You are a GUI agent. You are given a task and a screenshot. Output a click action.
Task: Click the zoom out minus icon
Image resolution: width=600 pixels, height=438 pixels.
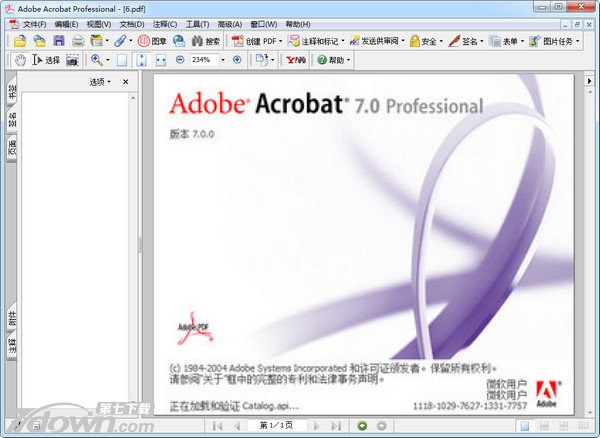point(180,60)
